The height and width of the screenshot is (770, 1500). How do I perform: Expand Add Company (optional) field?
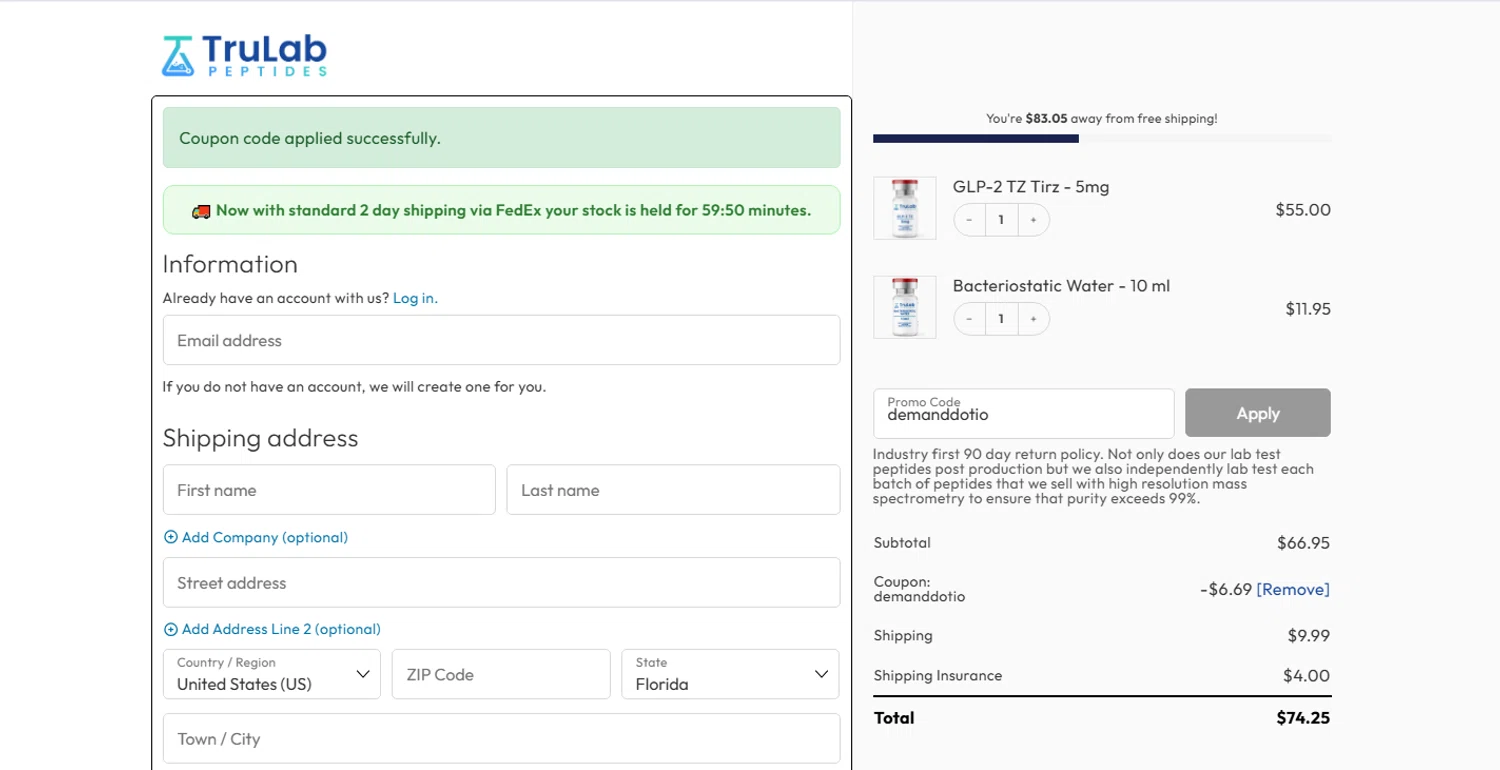coord(256,537)
